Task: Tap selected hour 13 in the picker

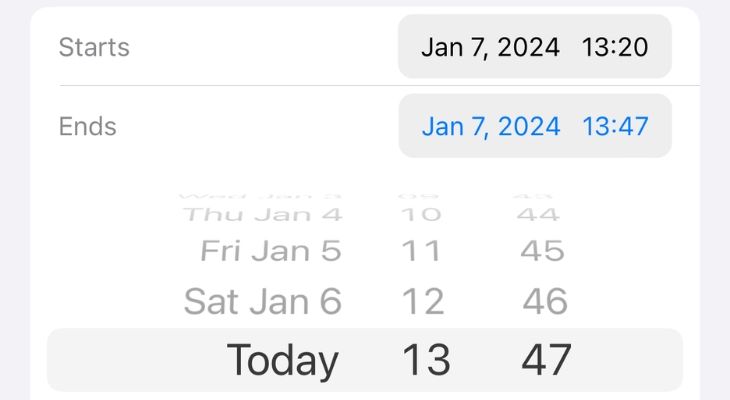Action: pos(425,360)
